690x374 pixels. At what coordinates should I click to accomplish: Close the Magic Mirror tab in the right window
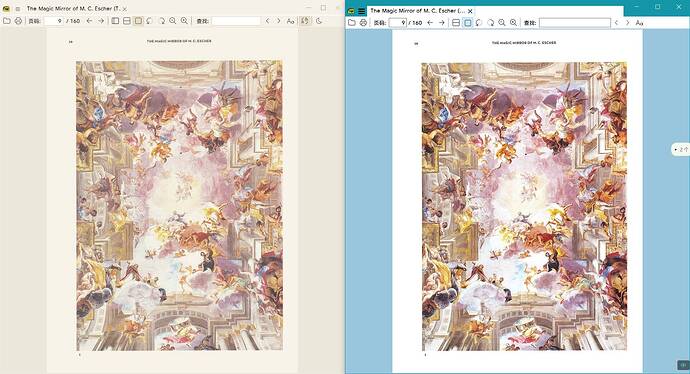(470, 11)
